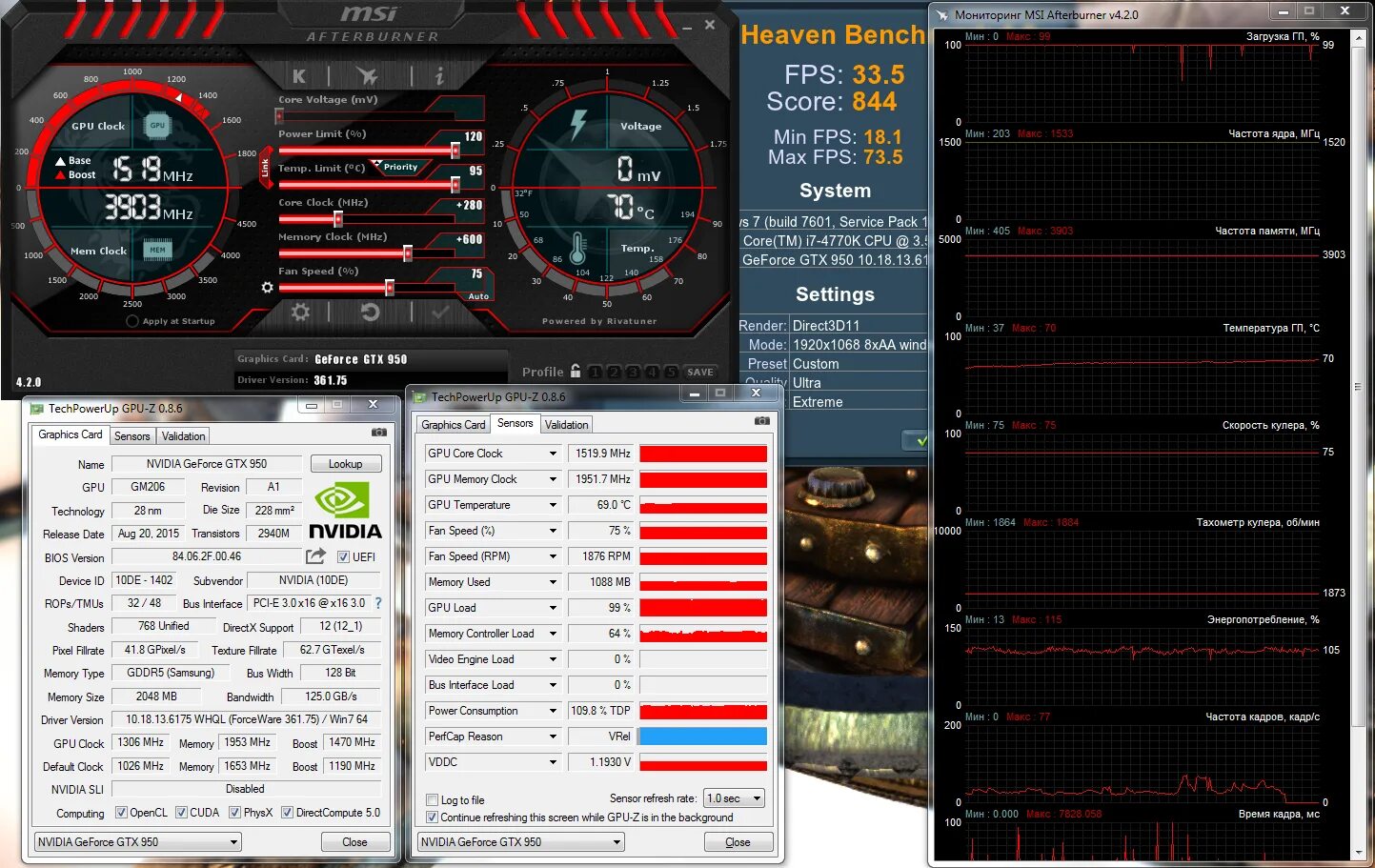Screen dimensions: 1375x868
Task: Select the Sensors tab in right GPU-Z window
Action: 515,423
